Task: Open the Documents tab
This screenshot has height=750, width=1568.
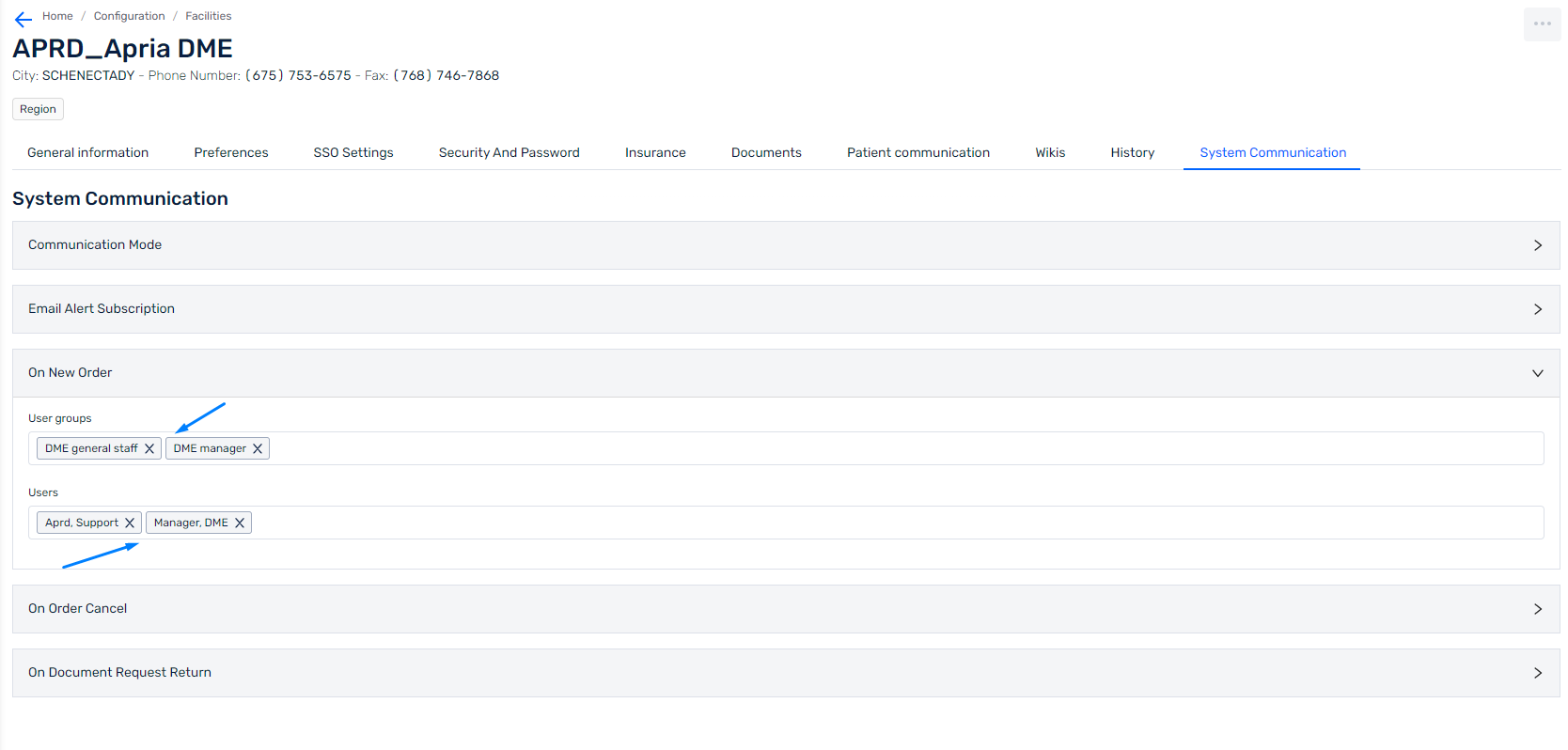Action: click(x=766, y=152)
